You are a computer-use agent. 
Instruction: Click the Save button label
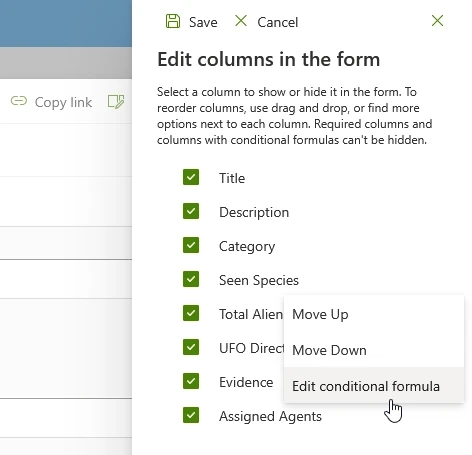tap(203, 22)
